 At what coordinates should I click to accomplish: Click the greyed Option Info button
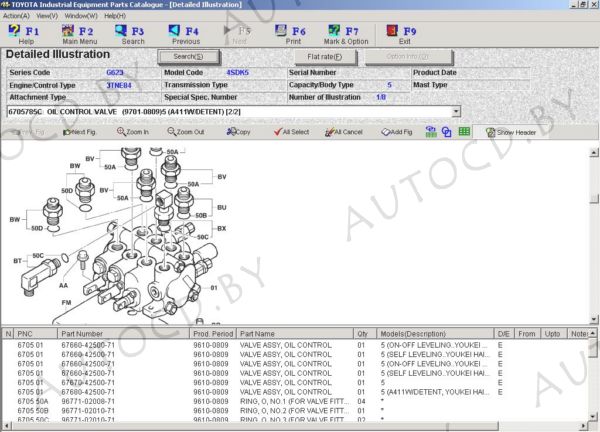(x=408, y=57)
